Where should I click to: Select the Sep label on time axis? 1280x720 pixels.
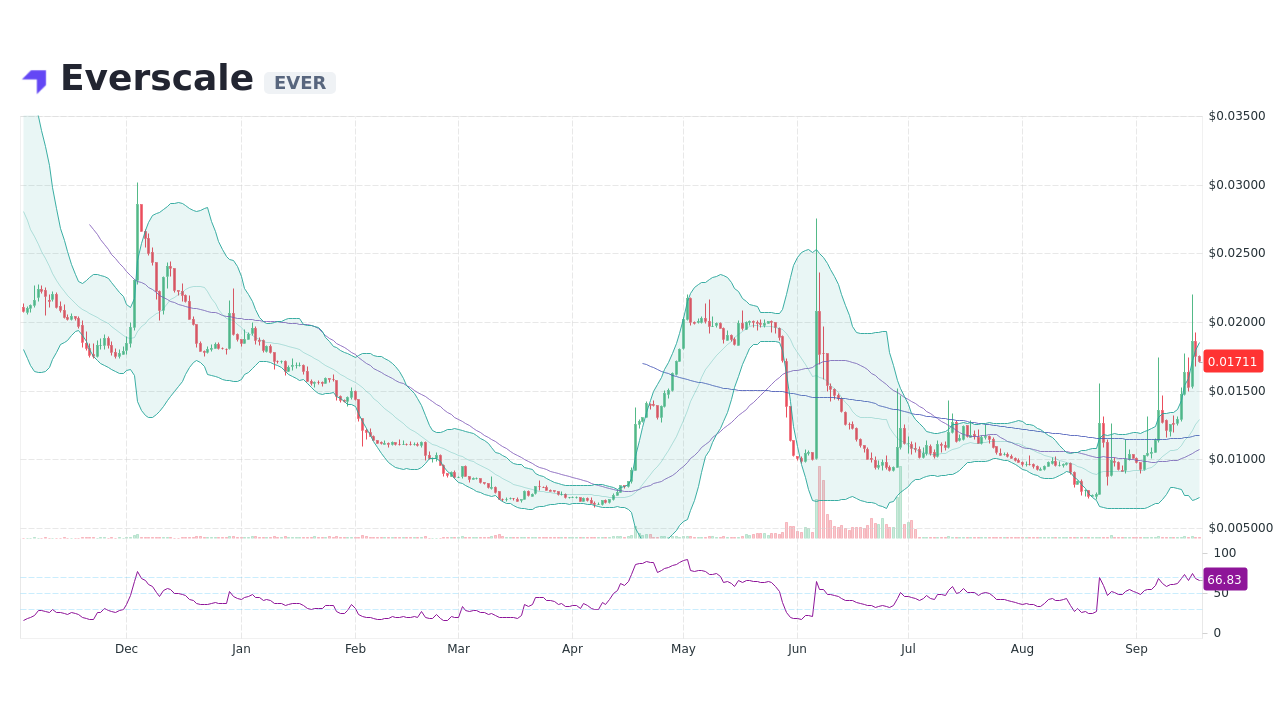pos(1136,649)
